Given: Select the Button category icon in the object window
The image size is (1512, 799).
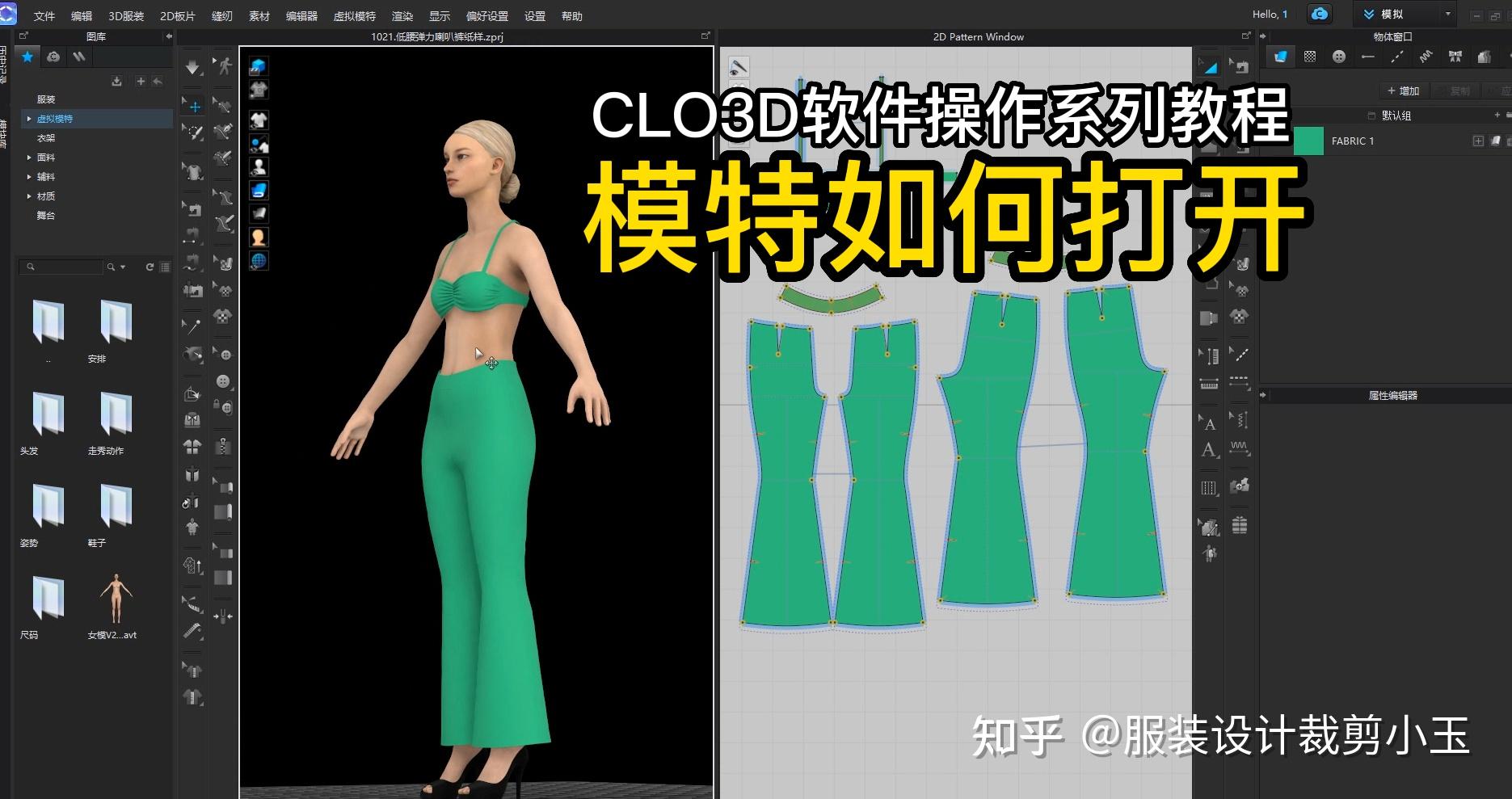Looking at the screenshot, I should point(1339,57).
